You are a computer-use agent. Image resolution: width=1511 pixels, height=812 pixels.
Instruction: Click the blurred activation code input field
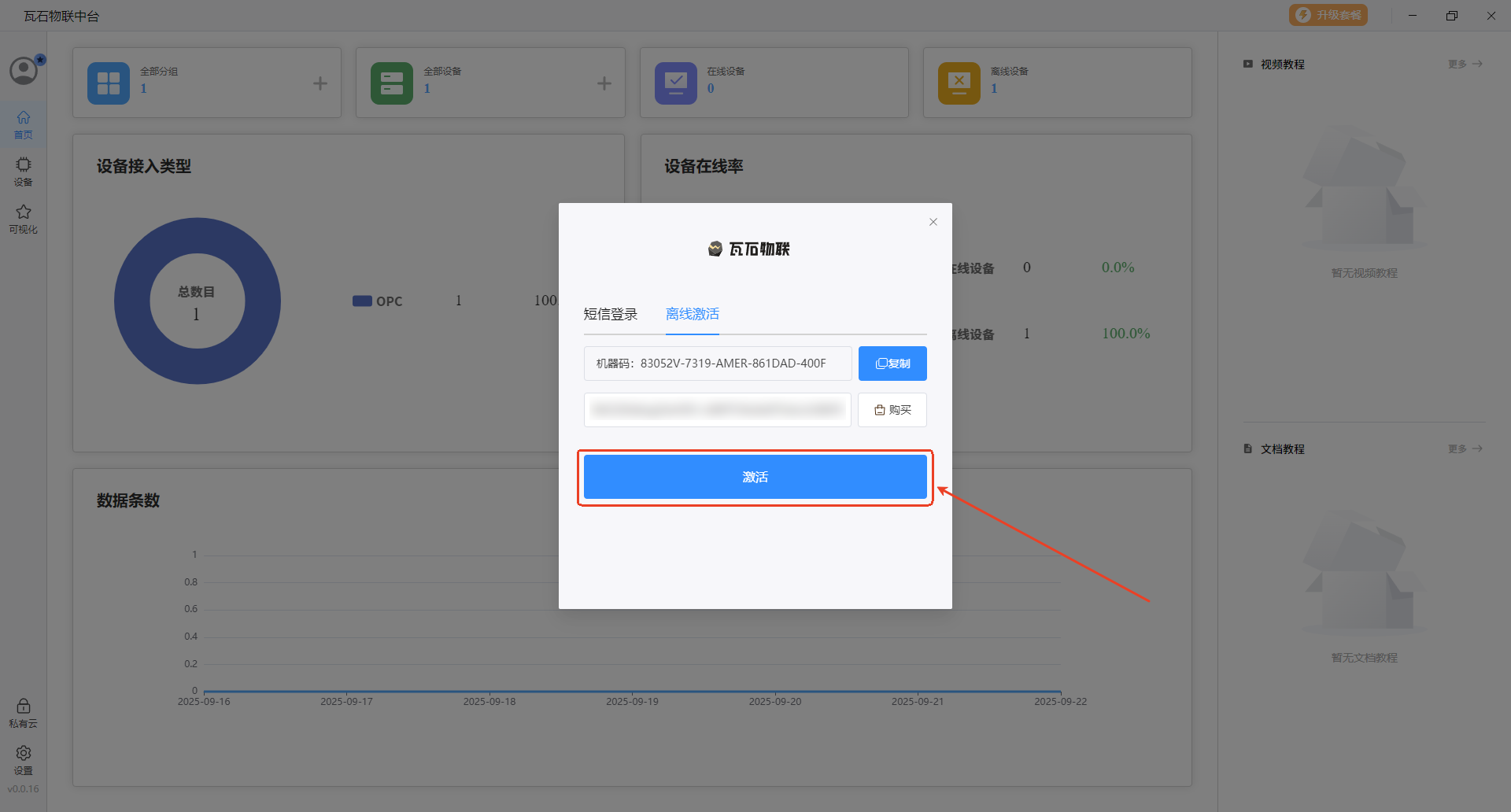(717, 410)
